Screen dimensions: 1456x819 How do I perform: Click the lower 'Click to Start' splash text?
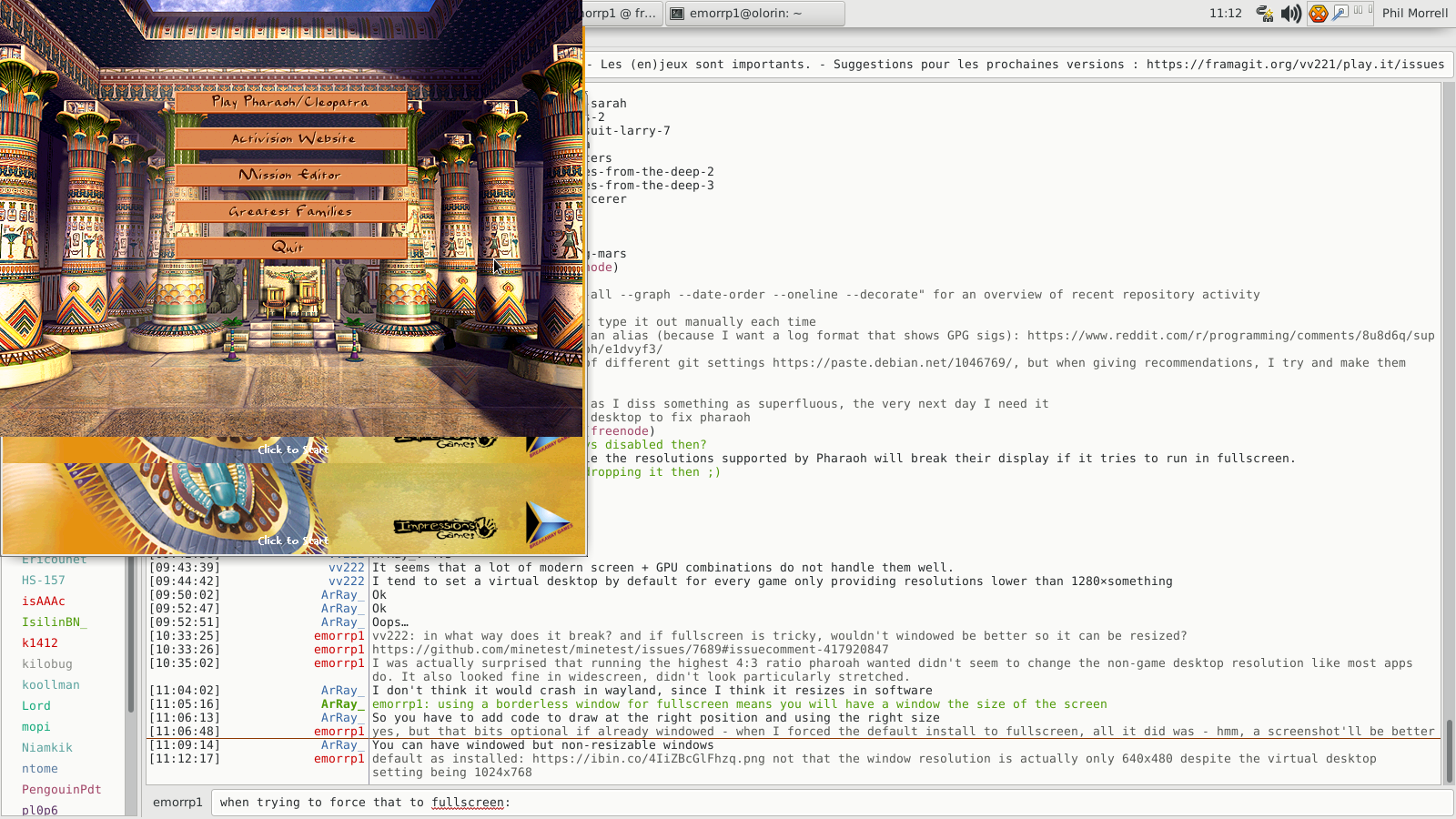[293, 541]
